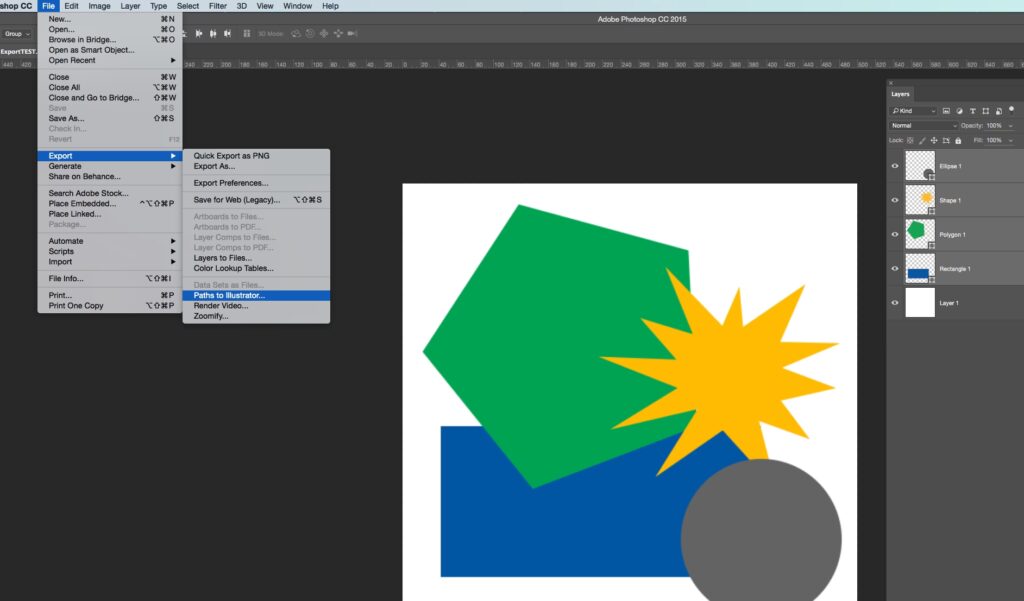
Task: Select the Shape 1 layer thumbnail
Action: click(x=920, y=200)
